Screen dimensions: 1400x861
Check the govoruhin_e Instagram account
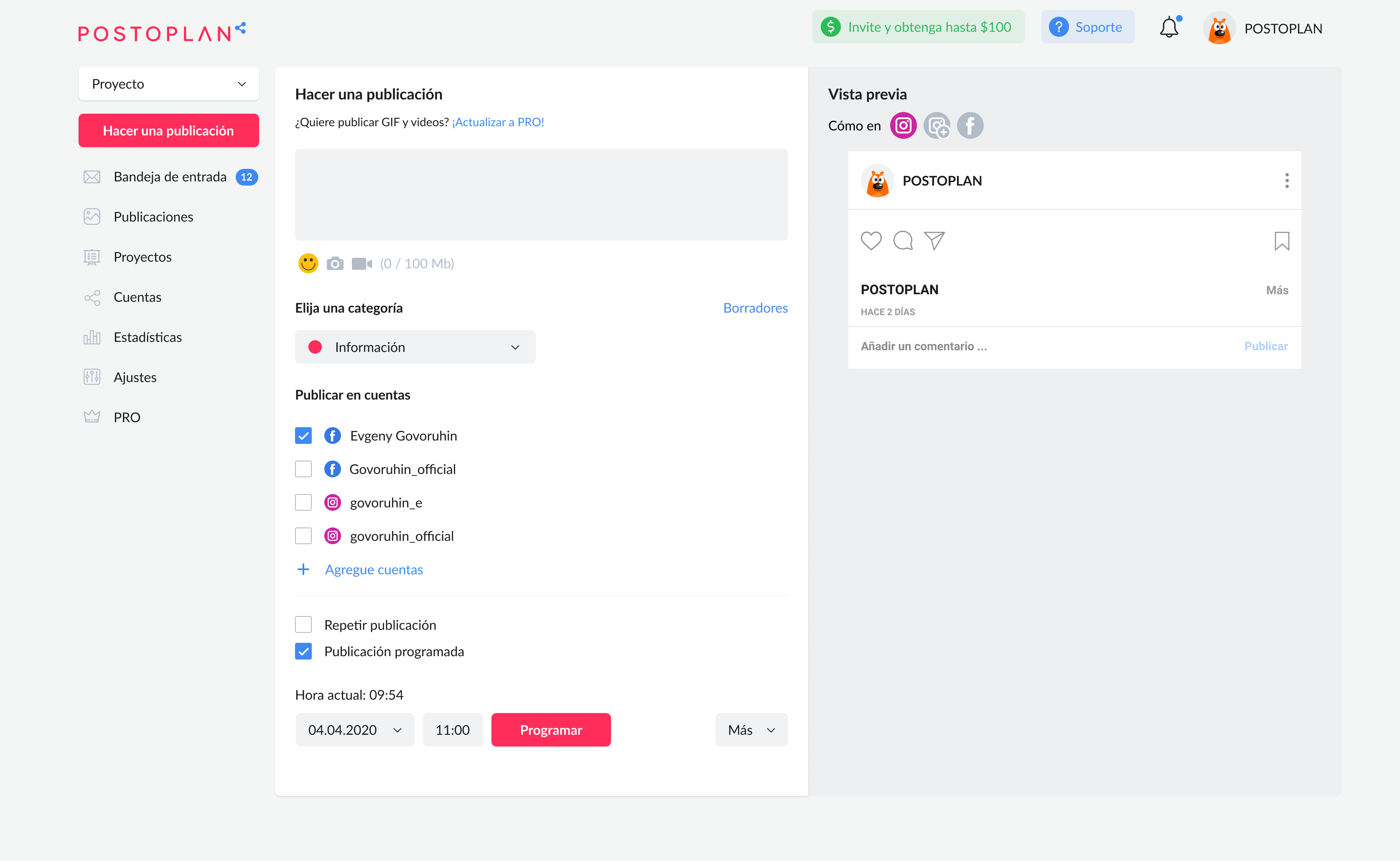[303, 502]
